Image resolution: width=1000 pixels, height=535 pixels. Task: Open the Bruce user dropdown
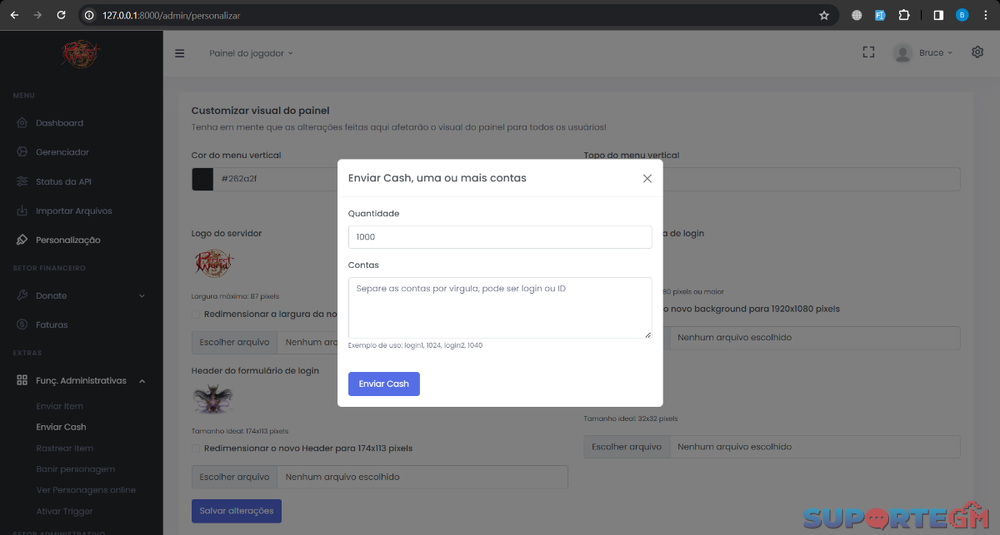point(923,53)
